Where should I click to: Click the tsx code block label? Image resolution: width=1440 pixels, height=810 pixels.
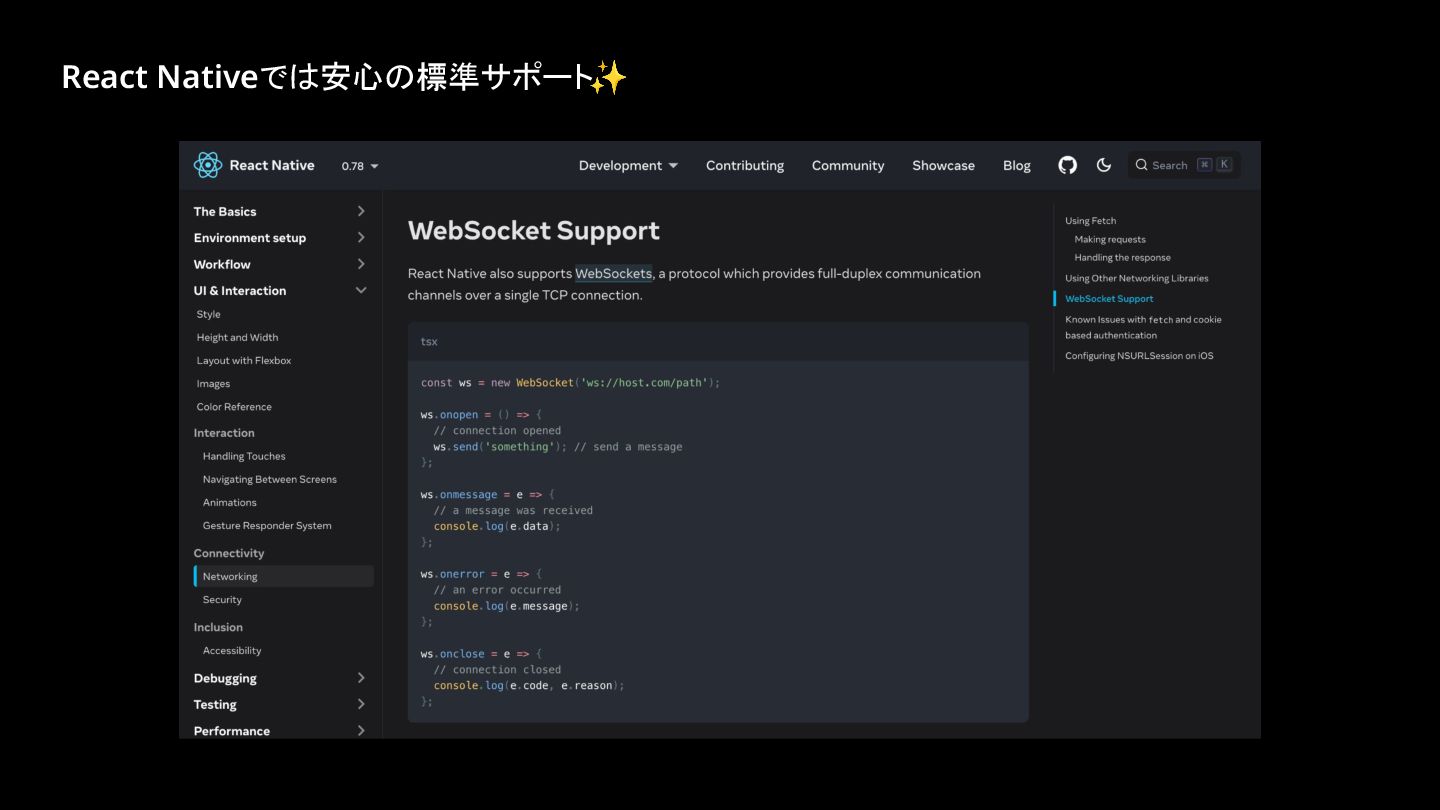tap(429, 341)
